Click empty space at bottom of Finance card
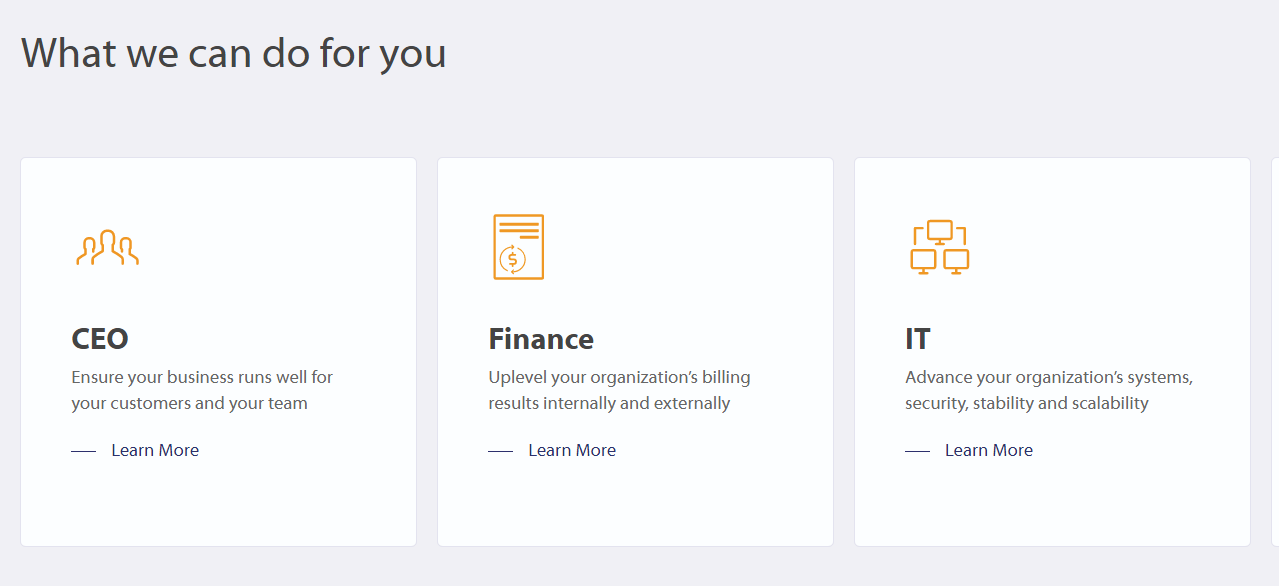 point(635,510)
